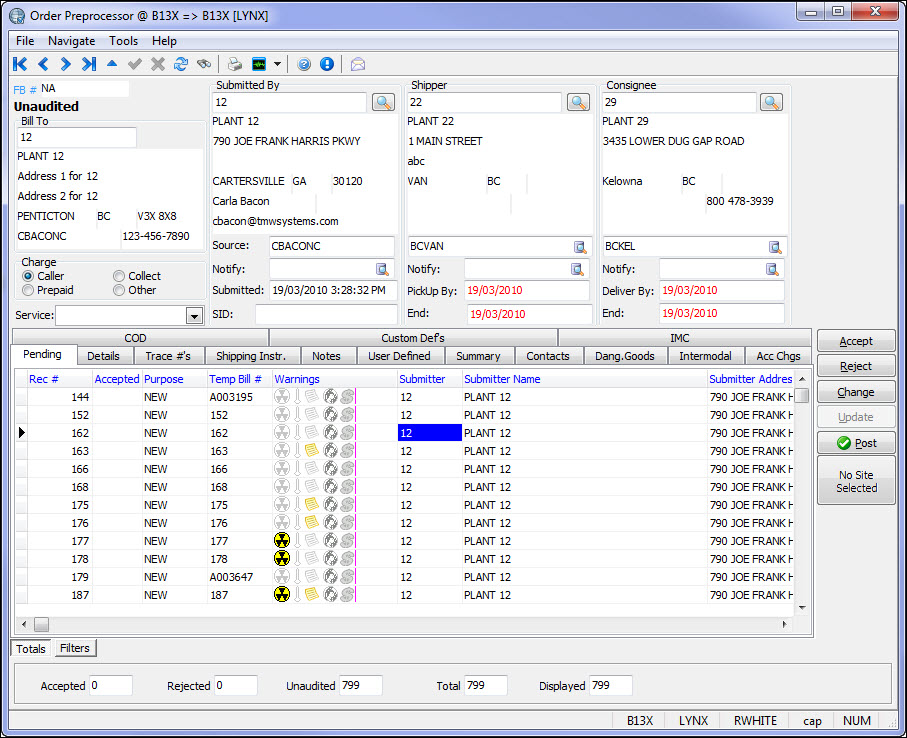Open Shipper lookup magnifier button
907x738 pixels.
pyautogui.click(x=578, y=102)
